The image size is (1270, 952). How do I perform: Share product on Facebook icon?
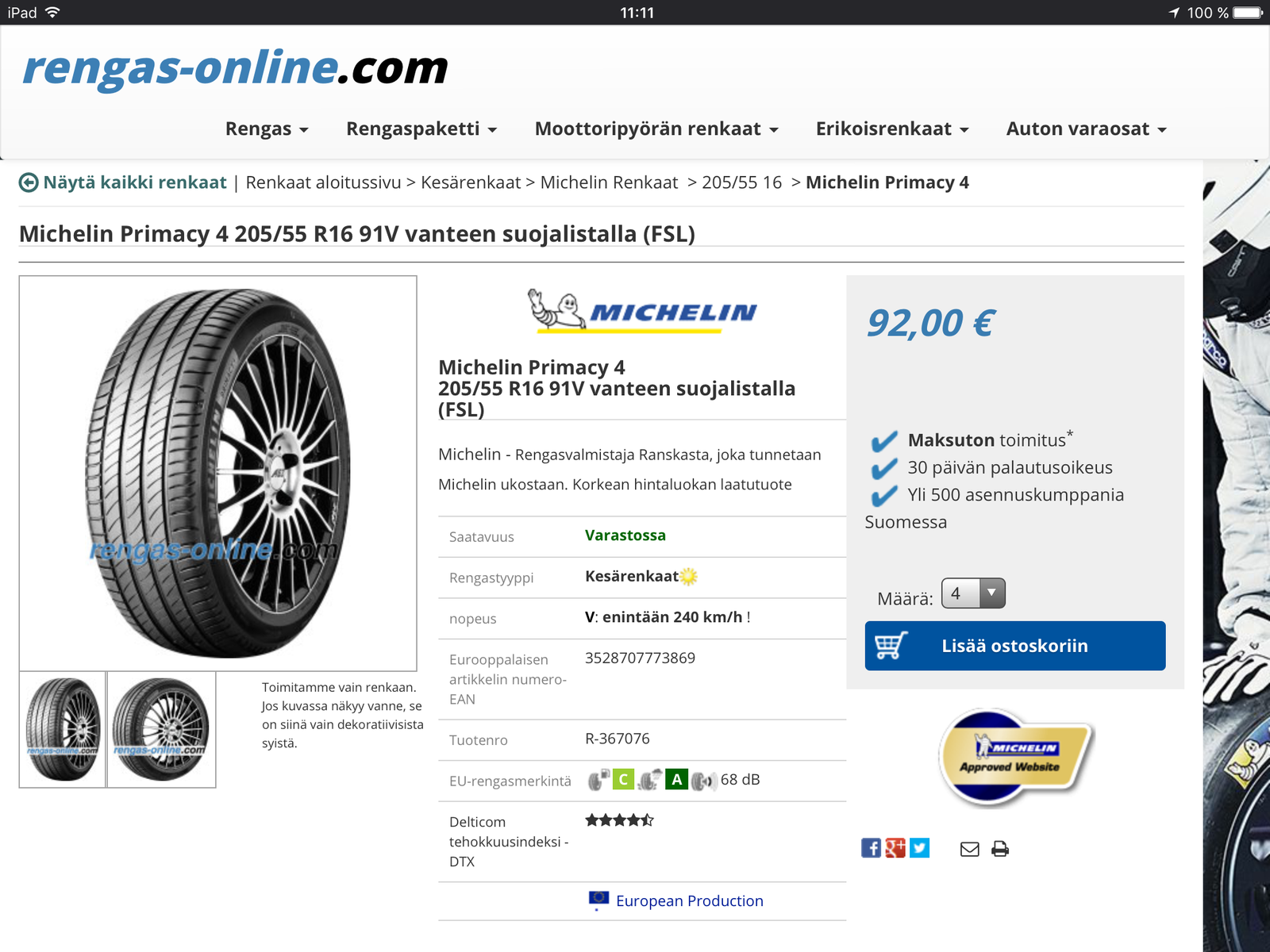coord(871,848)
